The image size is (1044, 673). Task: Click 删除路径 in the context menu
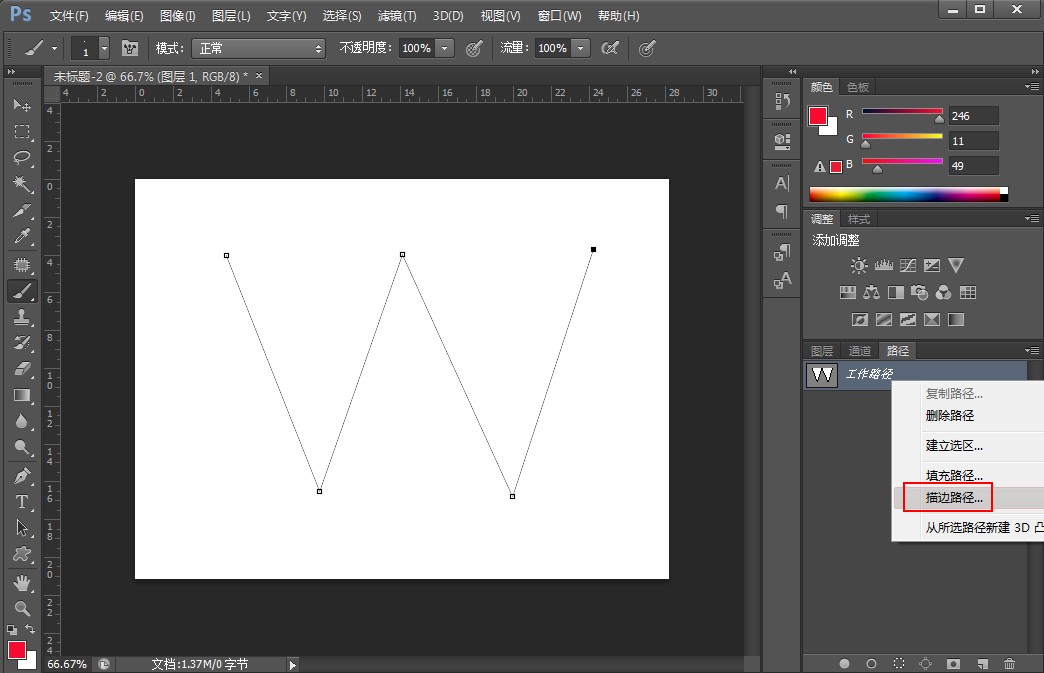[x=950, y=416]
